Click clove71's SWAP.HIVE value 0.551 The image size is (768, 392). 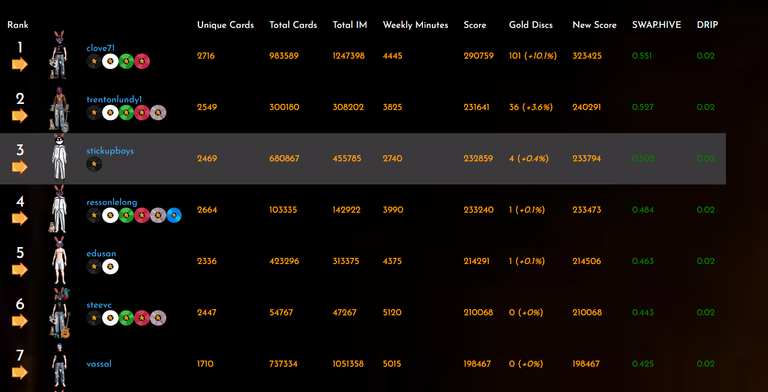[642, 56]
